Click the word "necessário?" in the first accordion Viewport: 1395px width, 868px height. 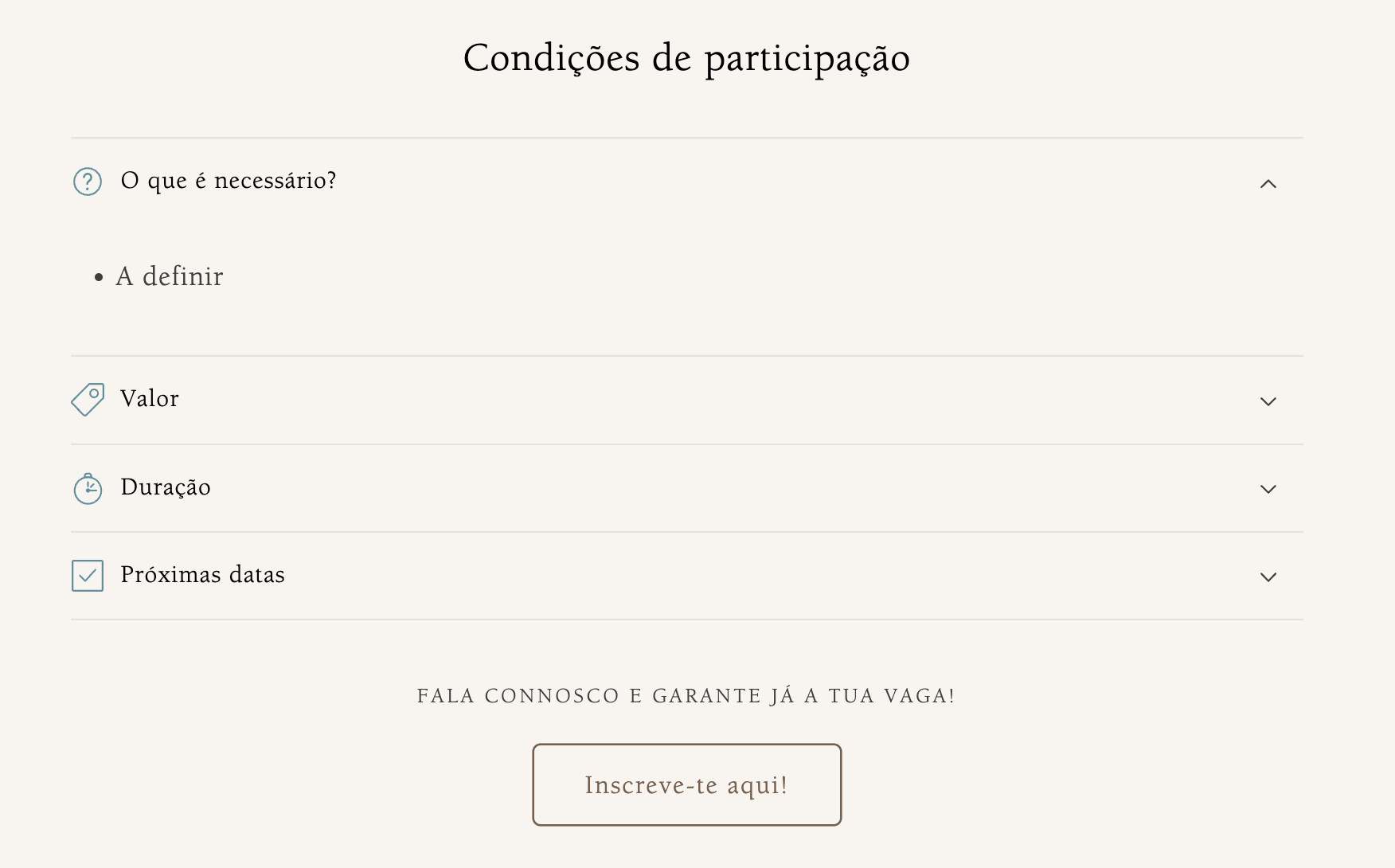[275, 181]
